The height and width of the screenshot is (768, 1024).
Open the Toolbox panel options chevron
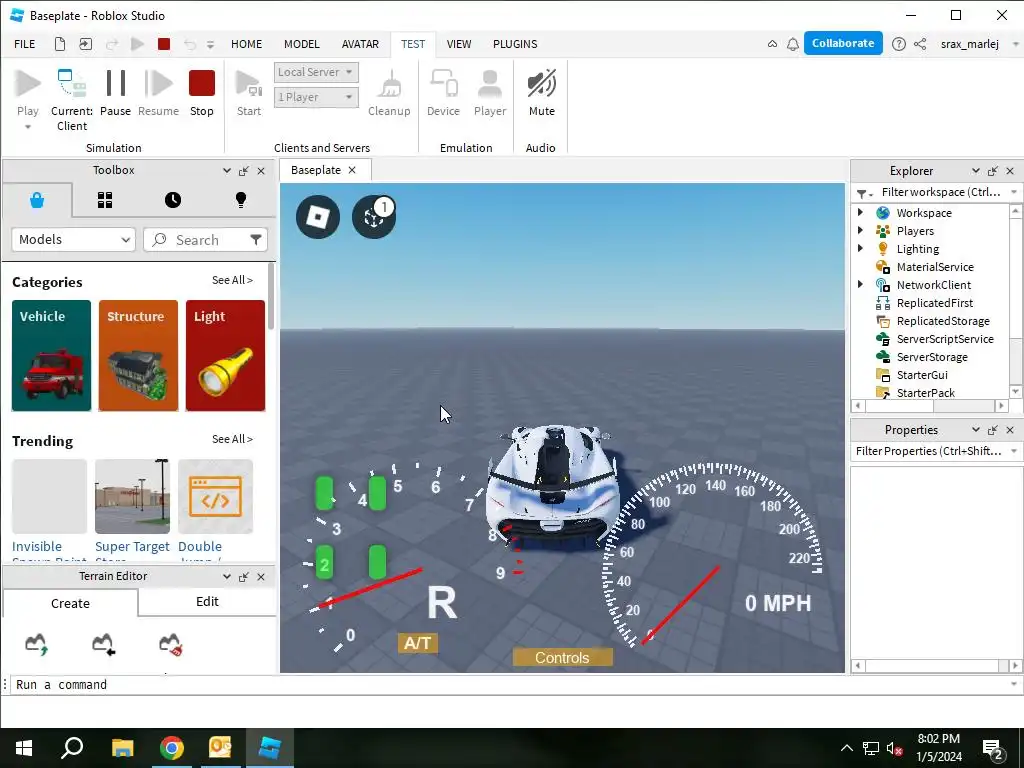[x=227, y=170]
